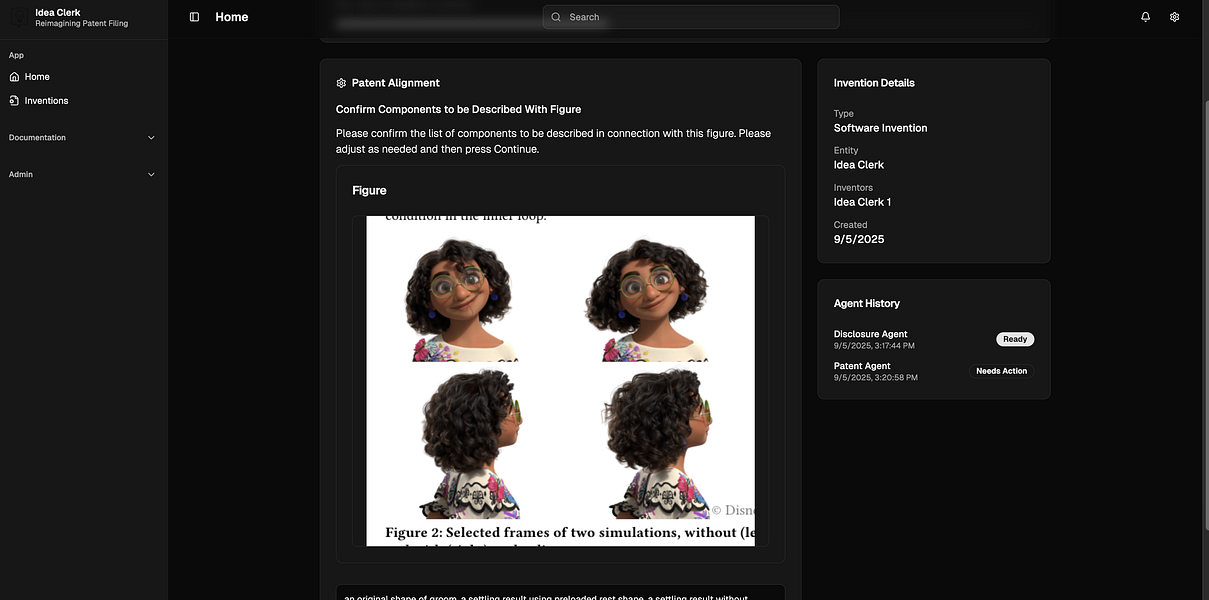Click the Patent Alignment gear icon
The width and height of the screenshot is (1209, 600).
click(341, 83)
